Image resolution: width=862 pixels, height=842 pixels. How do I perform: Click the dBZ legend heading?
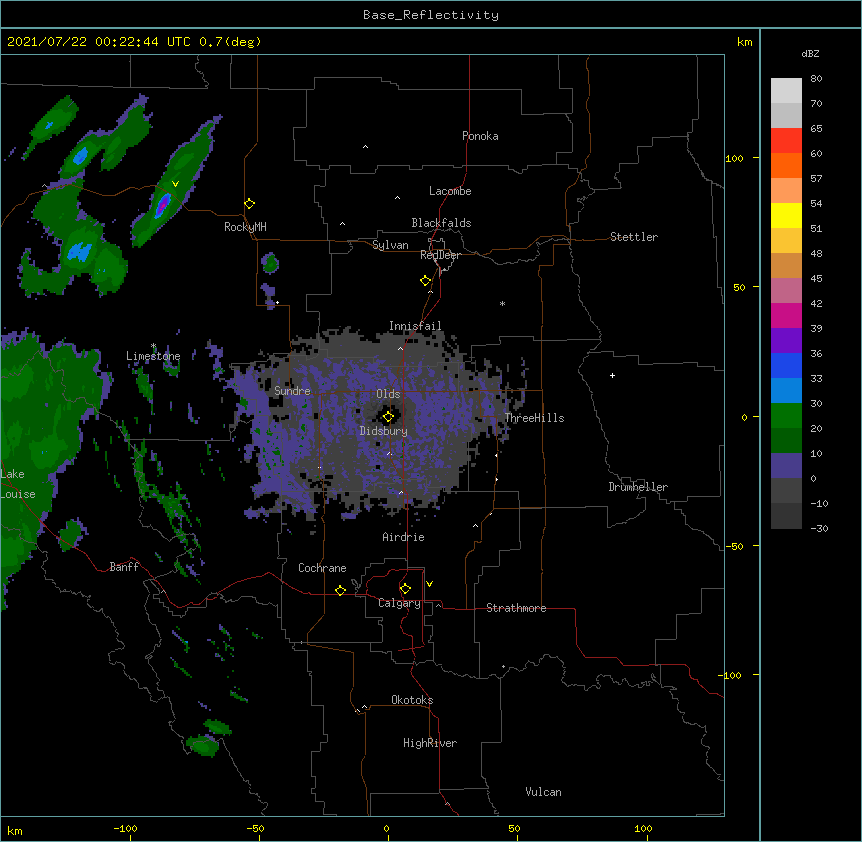pos(810,54)
